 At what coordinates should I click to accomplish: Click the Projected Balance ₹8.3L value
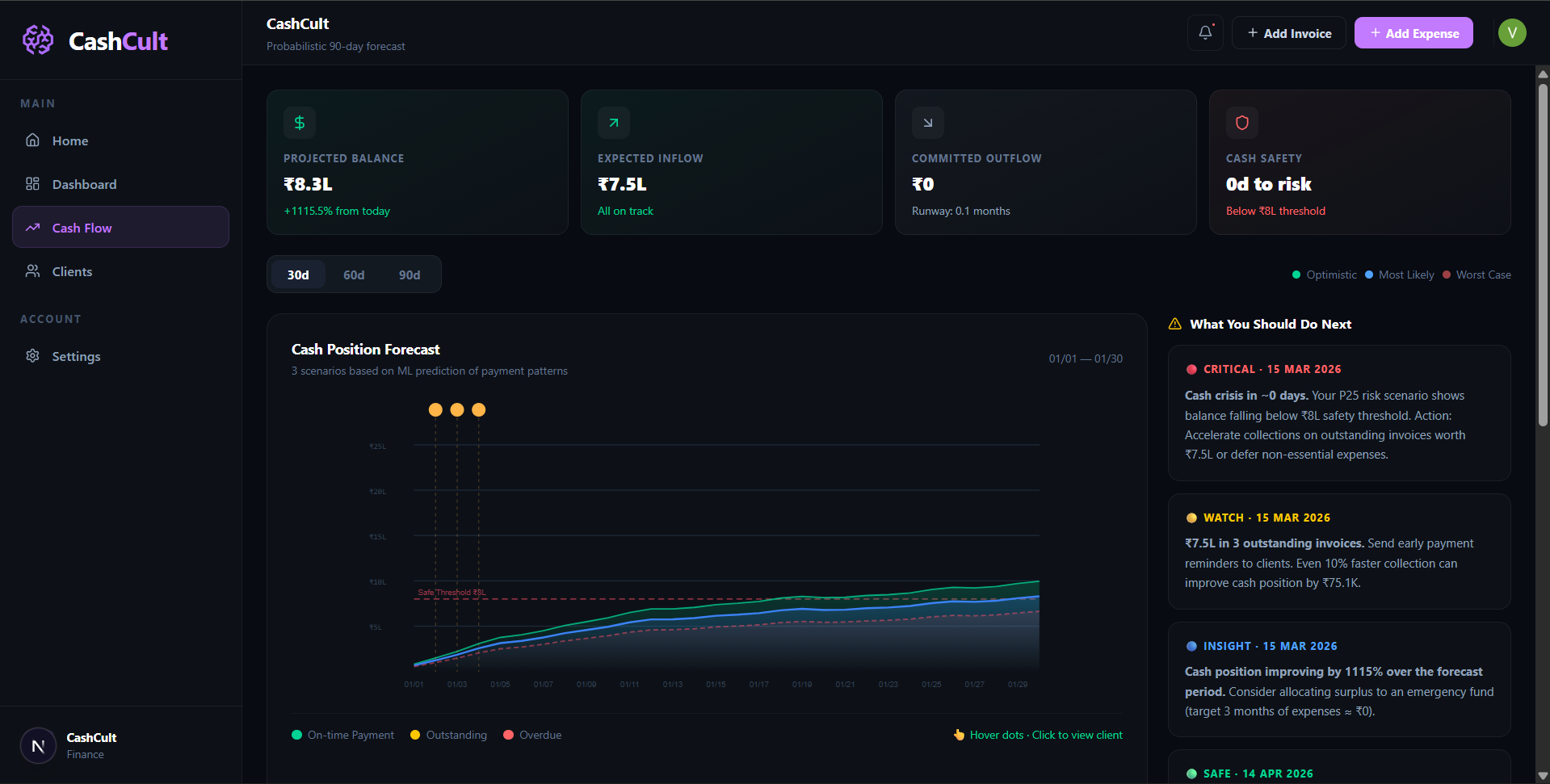(308, 184)
